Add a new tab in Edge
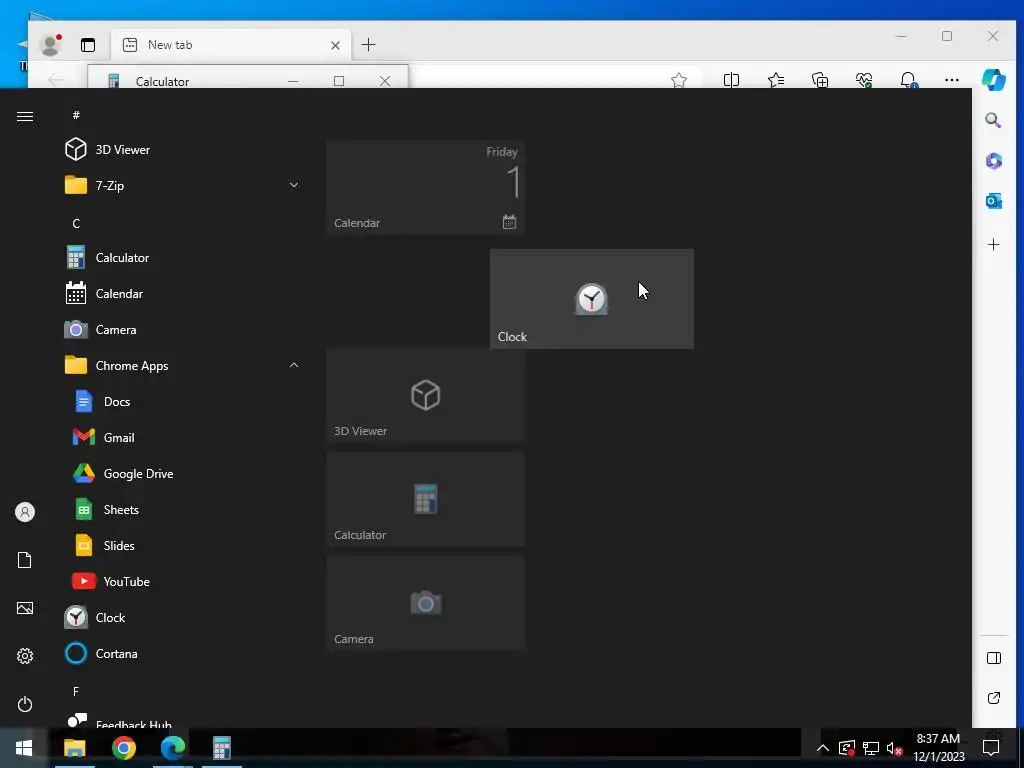This screenshot has width=1024, height=768. tap(368, 44)
